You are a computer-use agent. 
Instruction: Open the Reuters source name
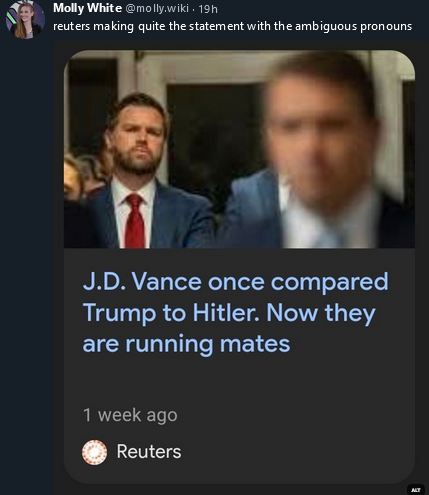point(149,452)
